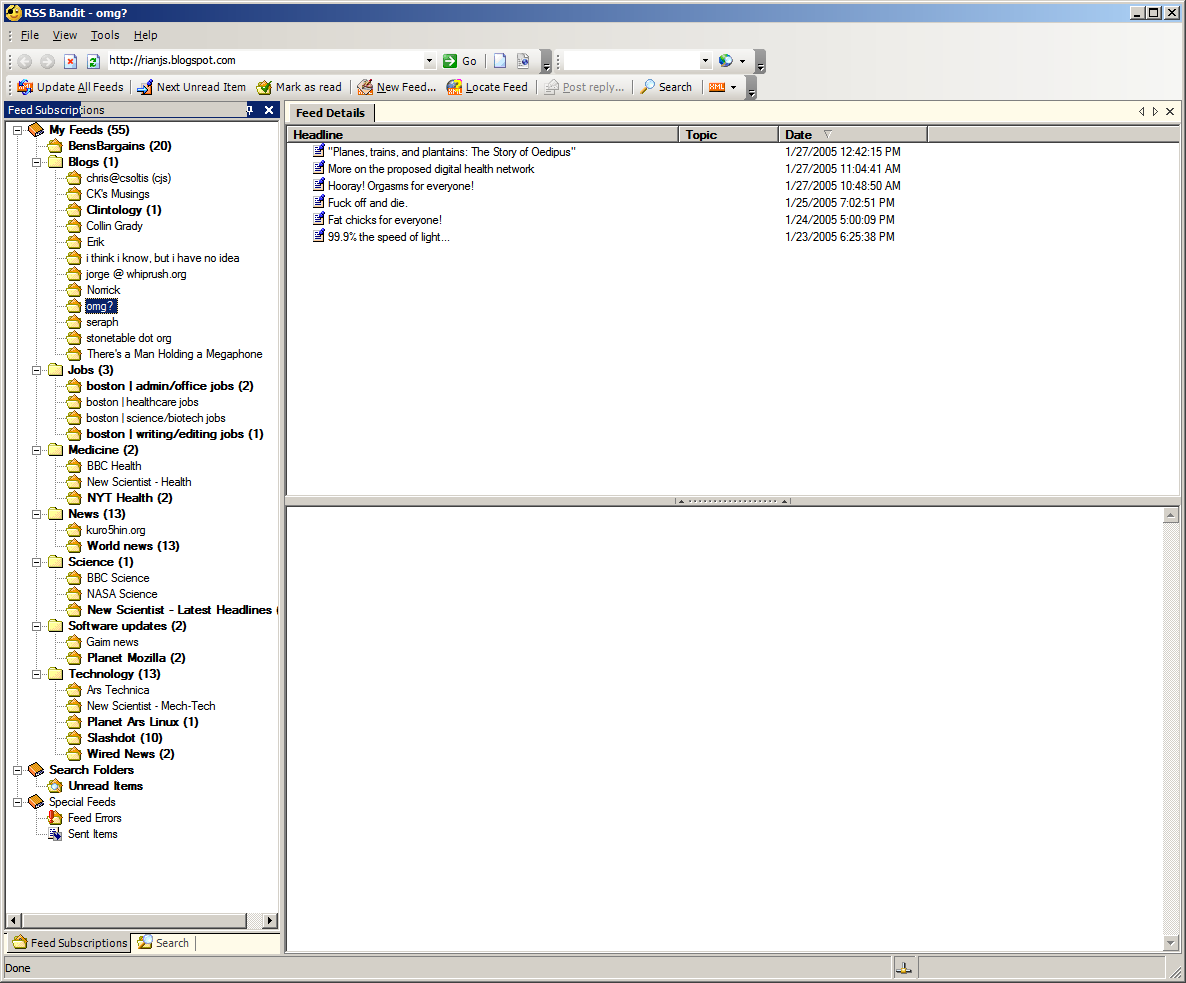Sort by the Topic column header

728,135
